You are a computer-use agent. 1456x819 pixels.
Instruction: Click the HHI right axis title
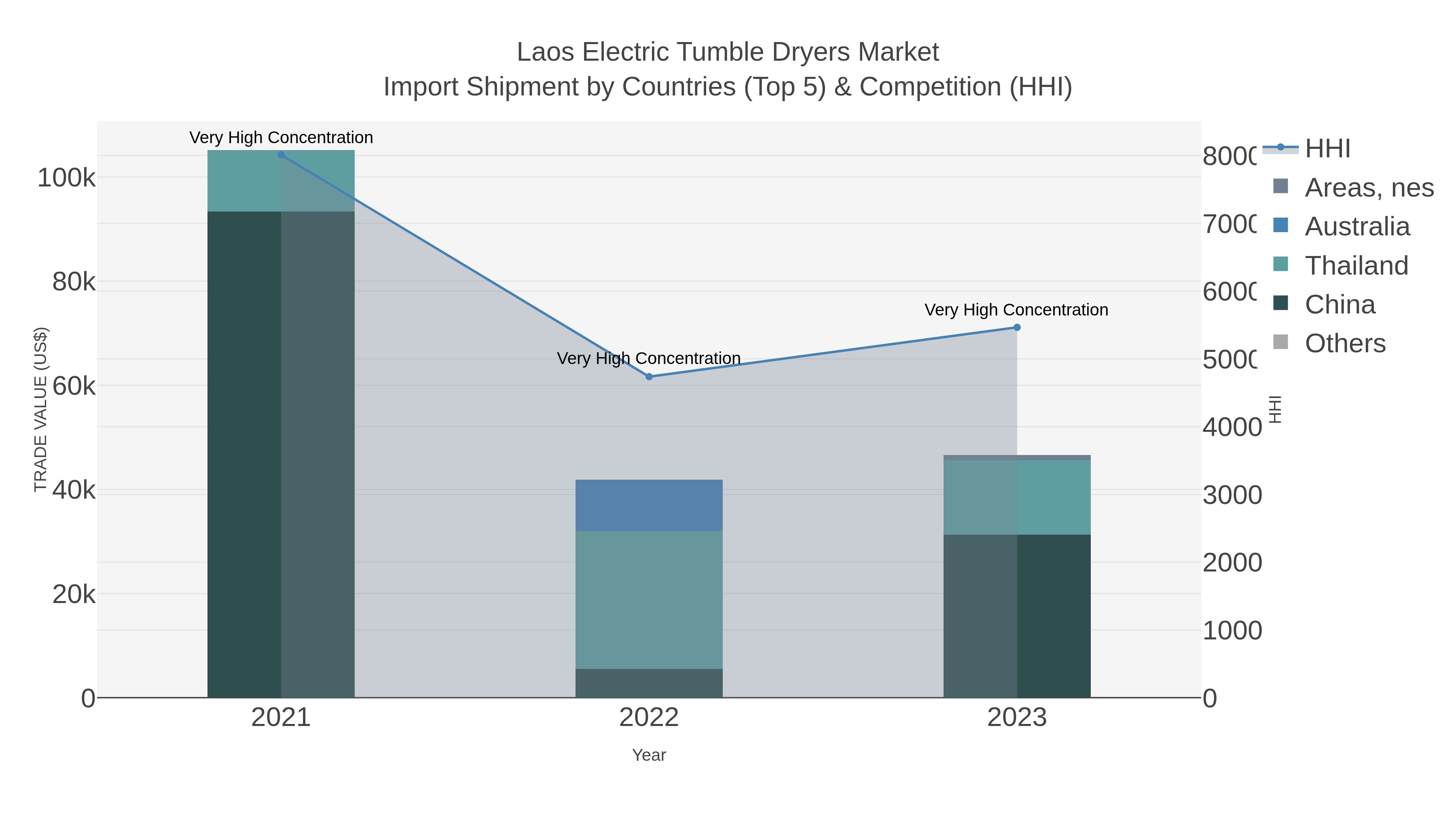pyautogui.click(x=1276, y=409)
